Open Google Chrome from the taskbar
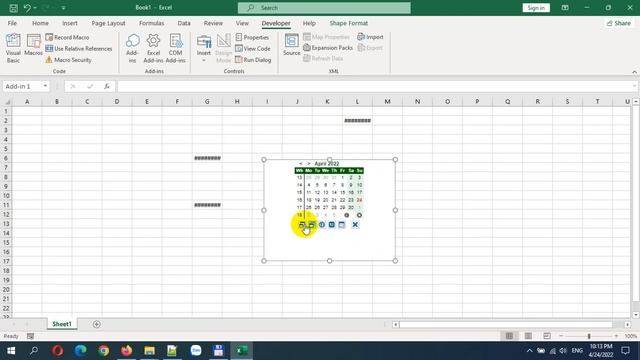Viewport: 640px width, 360px height. pyautogui.click(x=104, y=351)
